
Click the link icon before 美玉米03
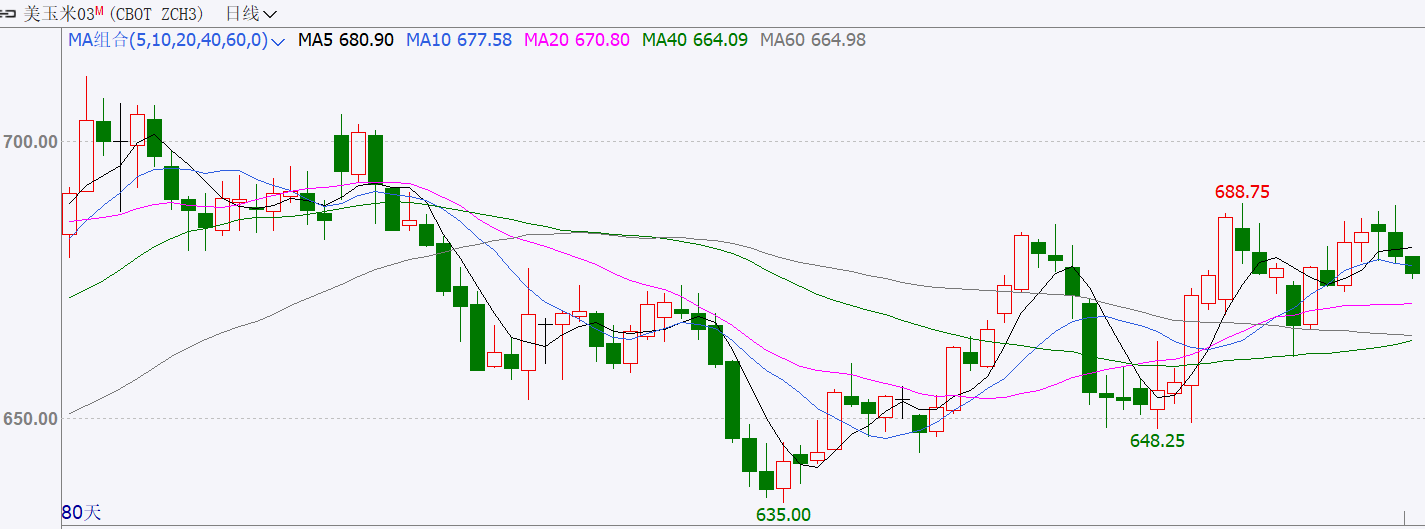[x=8, y=15]
